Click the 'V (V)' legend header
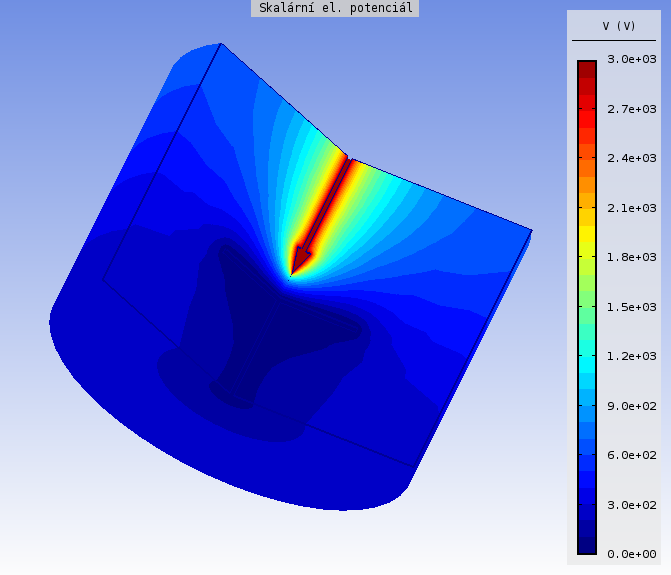Viewport: 671px width, 575px height. (619, 26)
